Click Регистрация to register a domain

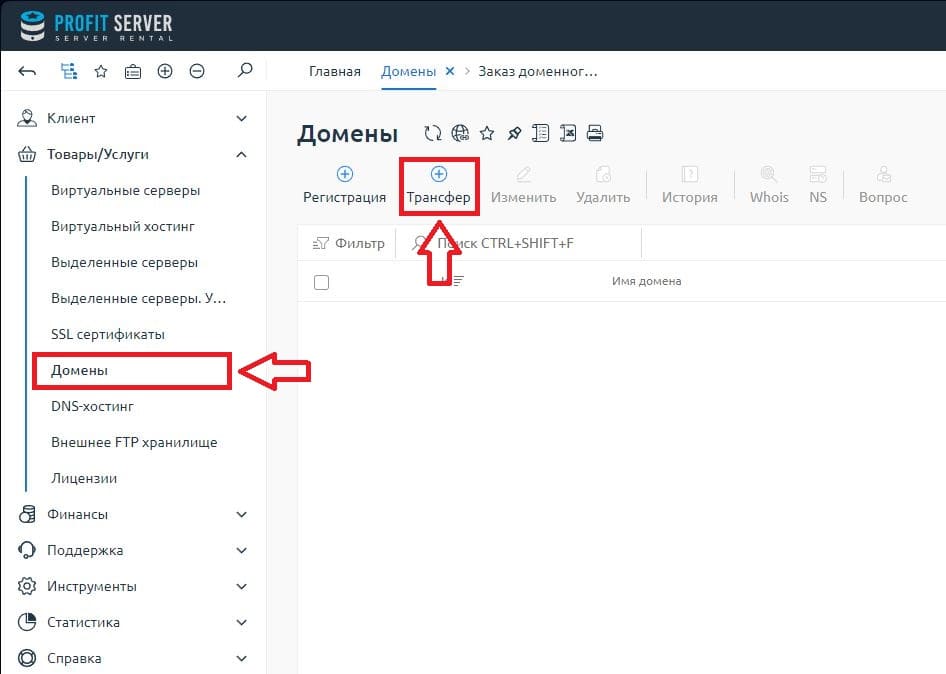coord(344,186)
